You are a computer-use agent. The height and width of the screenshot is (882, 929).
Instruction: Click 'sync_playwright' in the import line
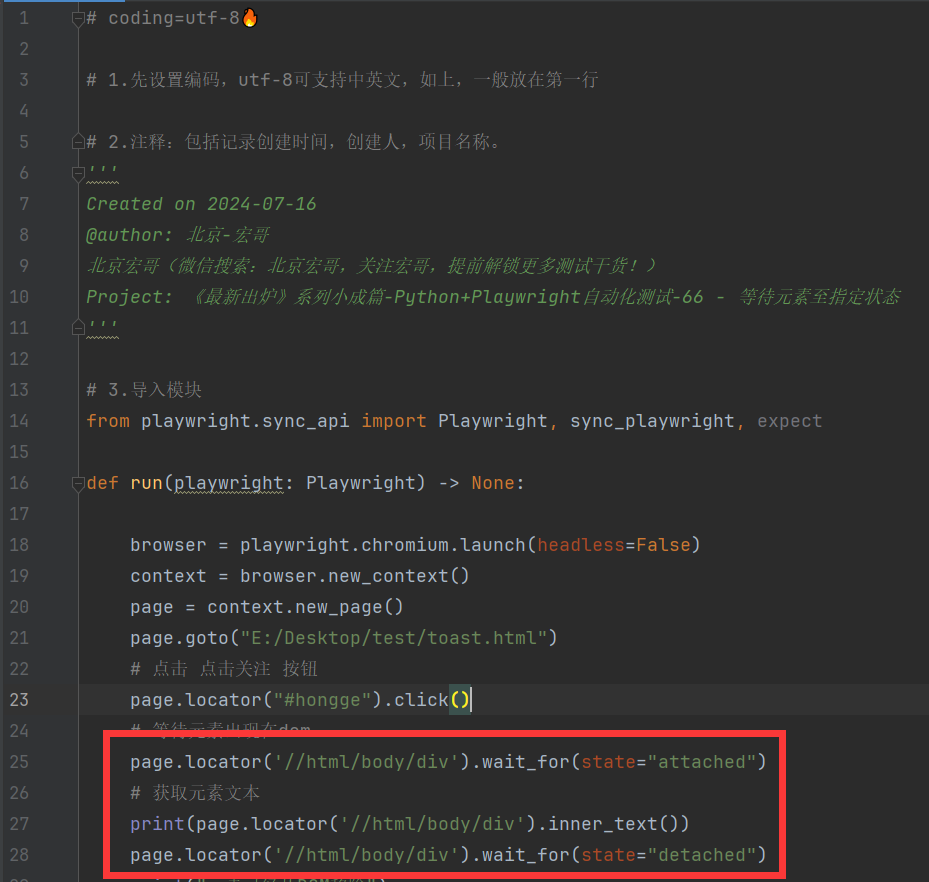652,421
